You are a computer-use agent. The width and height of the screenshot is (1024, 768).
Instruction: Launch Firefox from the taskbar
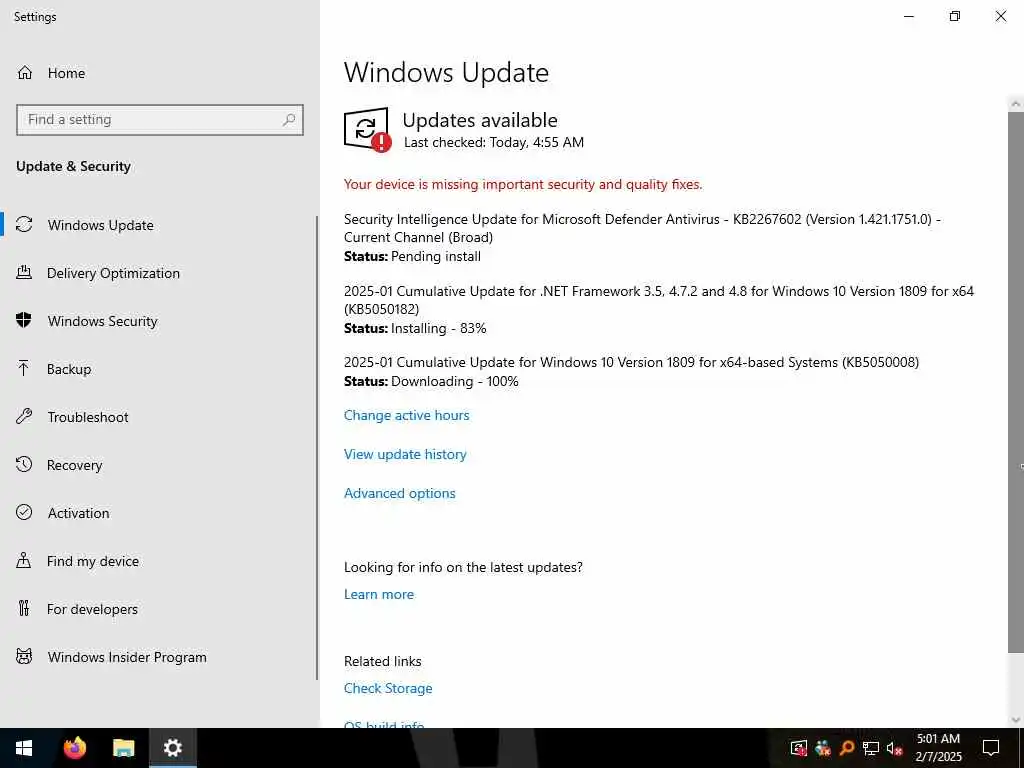click(x=74, y=748)
